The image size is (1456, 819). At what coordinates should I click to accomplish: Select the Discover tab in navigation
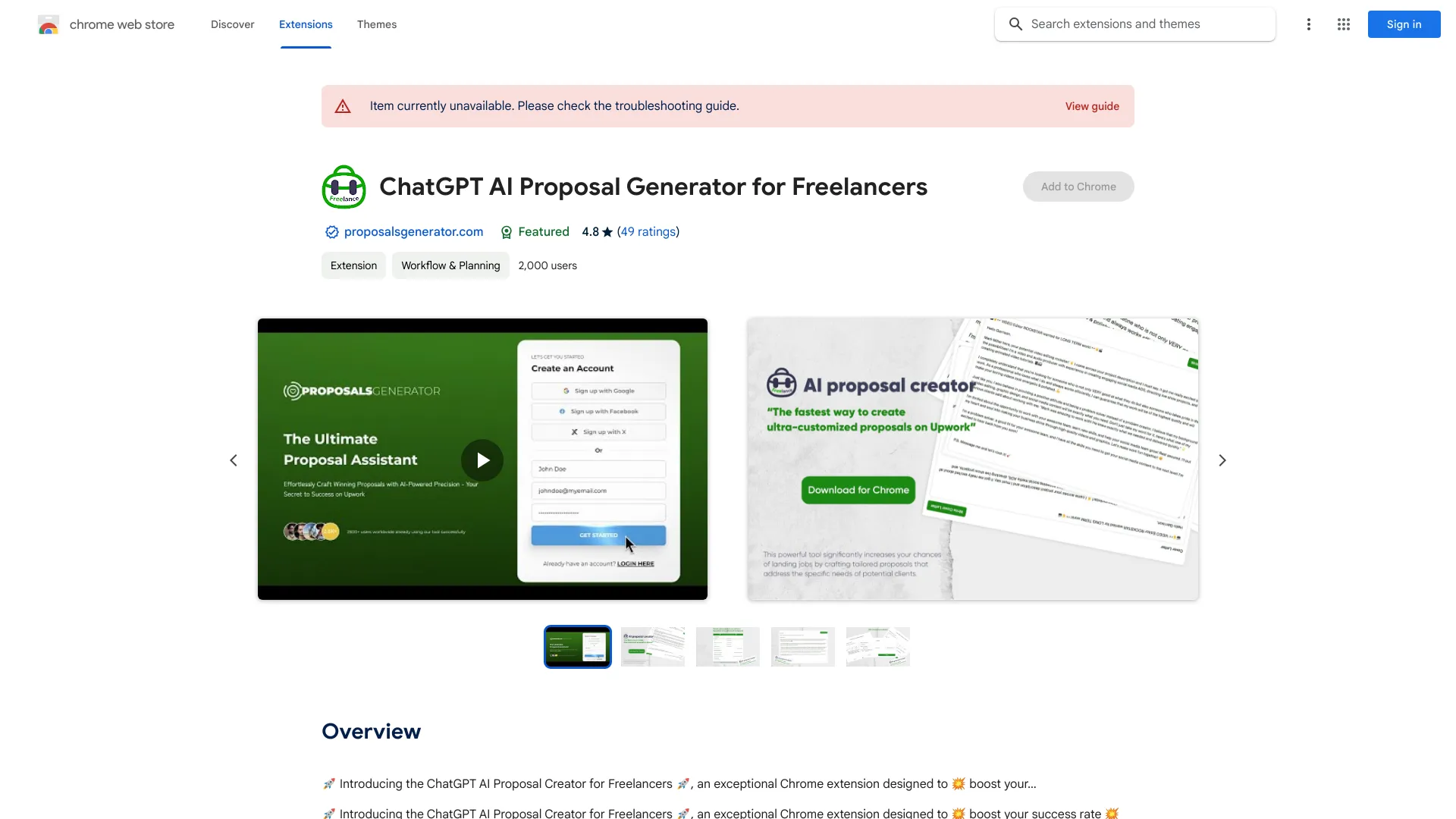coord(232,23)
